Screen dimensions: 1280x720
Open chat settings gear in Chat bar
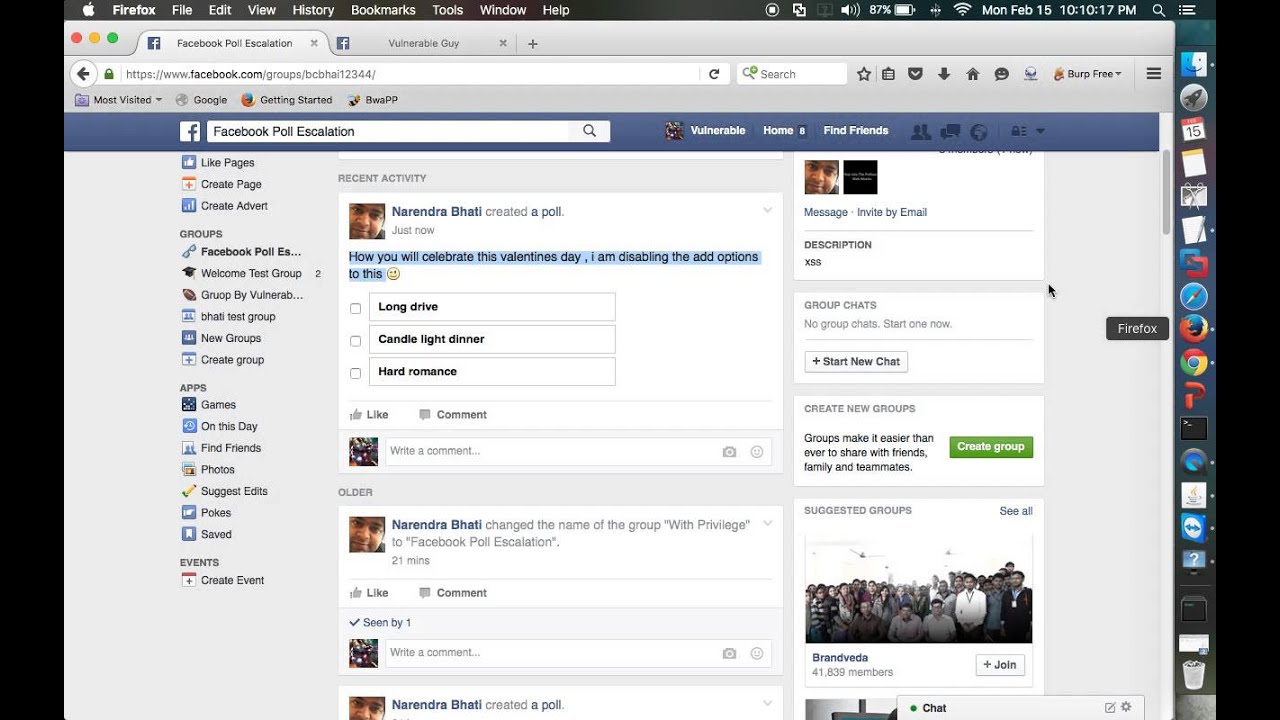click(x=1126, y=707)
